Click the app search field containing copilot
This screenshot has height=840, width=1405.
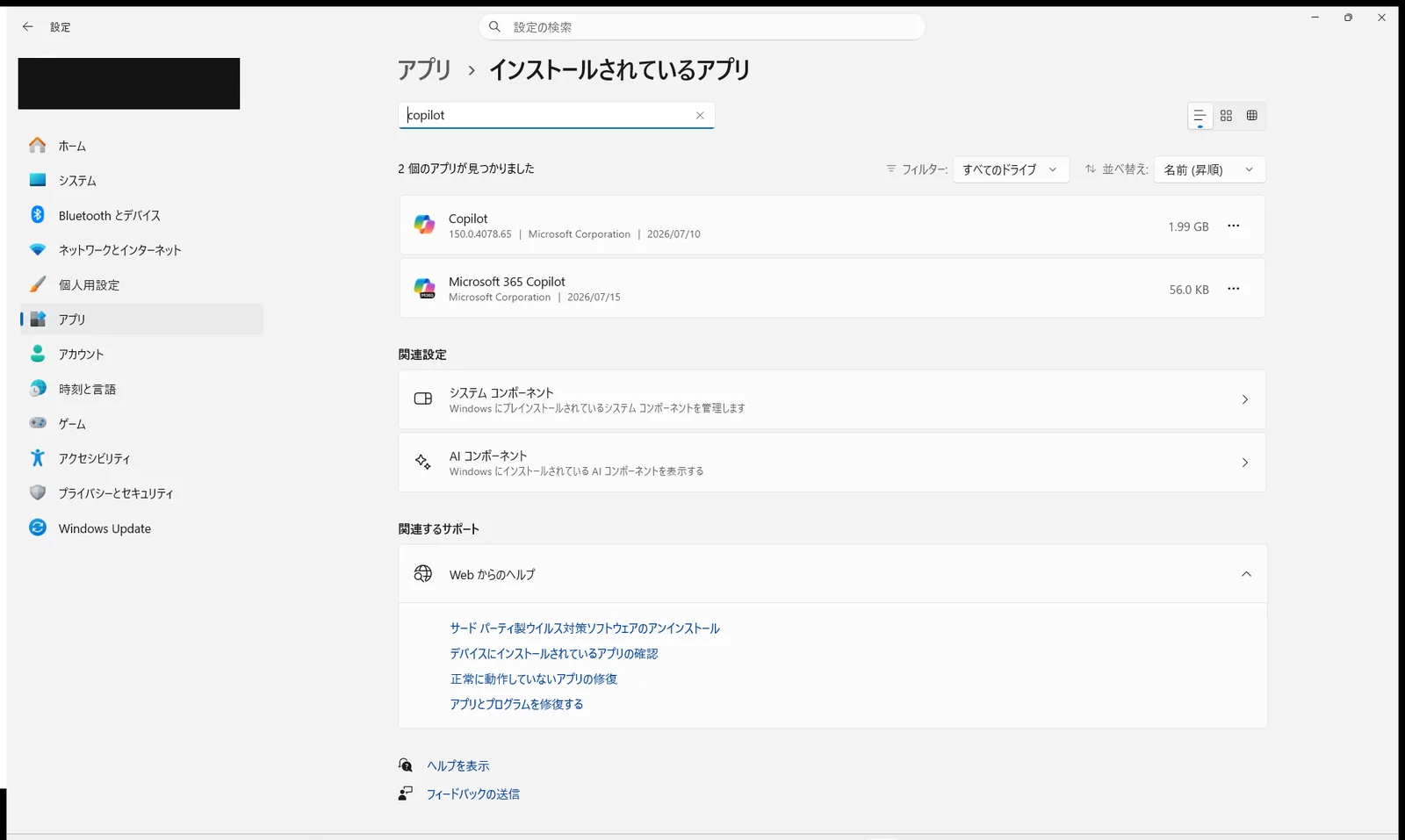pos(556,115)
